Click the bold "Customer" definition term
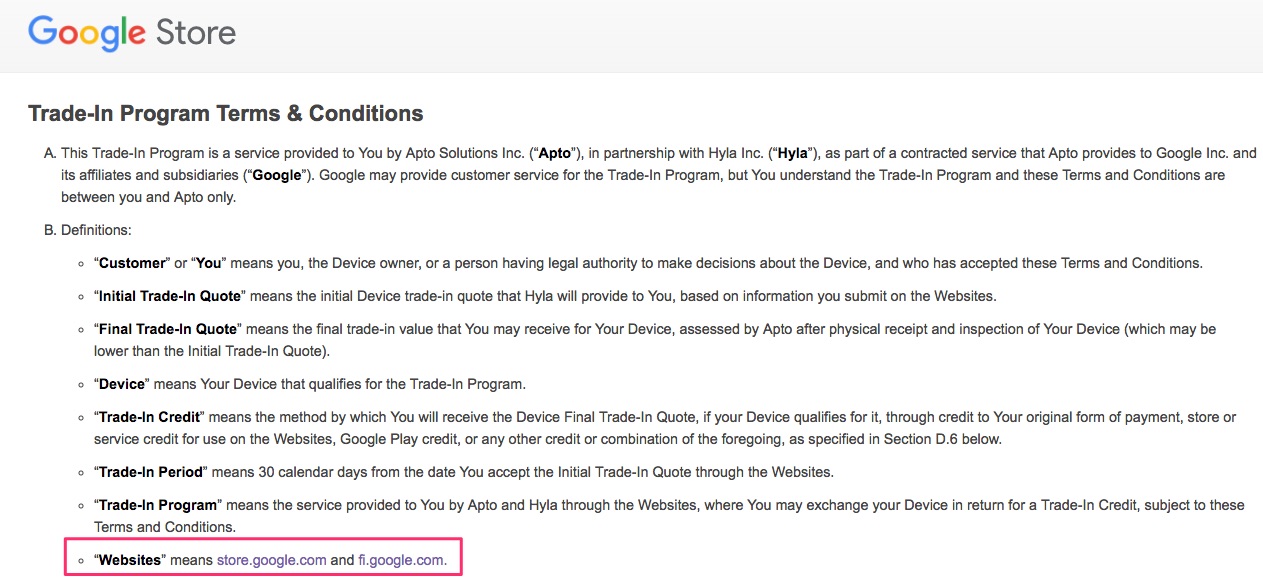Image resolution: width=1263 pixels, height=580 pixels. (132, 263)
